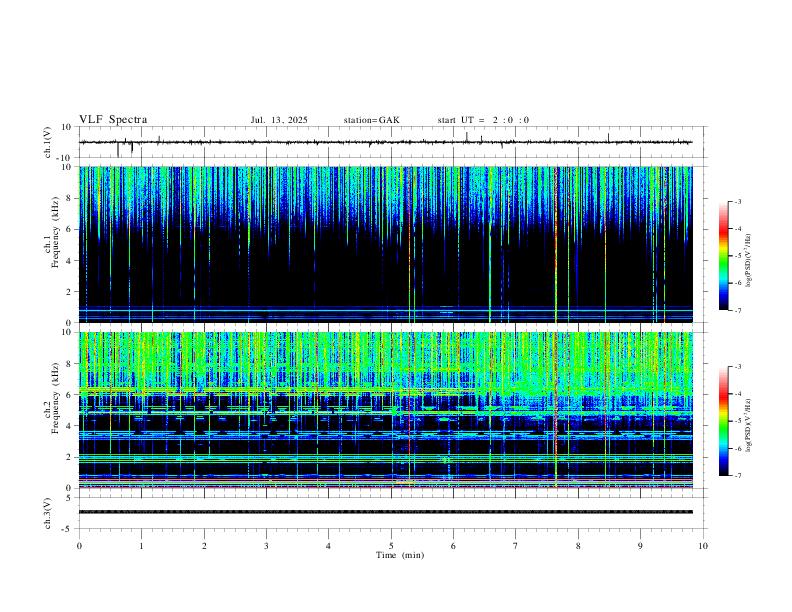Click the "Time (min)" axis label
The image size is (792, 612).
point(400,555)
